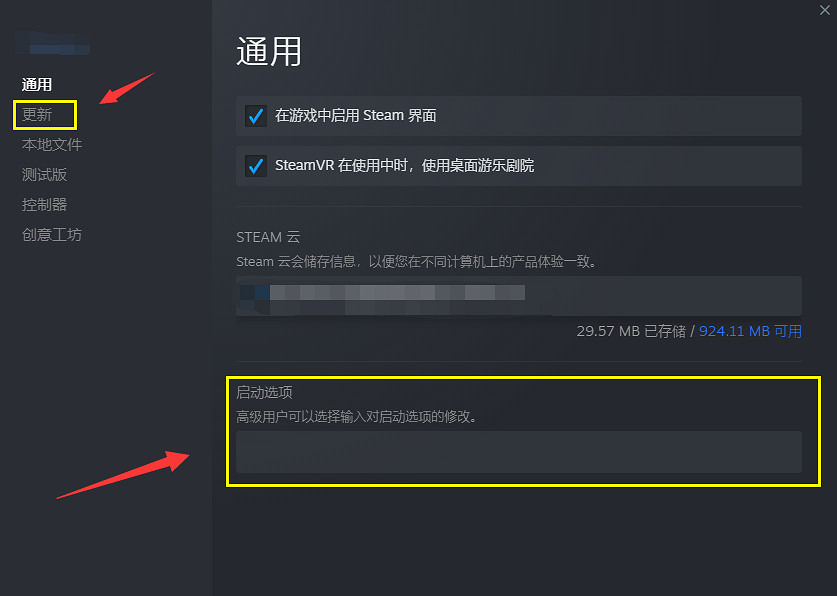Viewport: 837px width, 596px height.
Task: Click the 启动选项 text input field
Action: (519, 452)
